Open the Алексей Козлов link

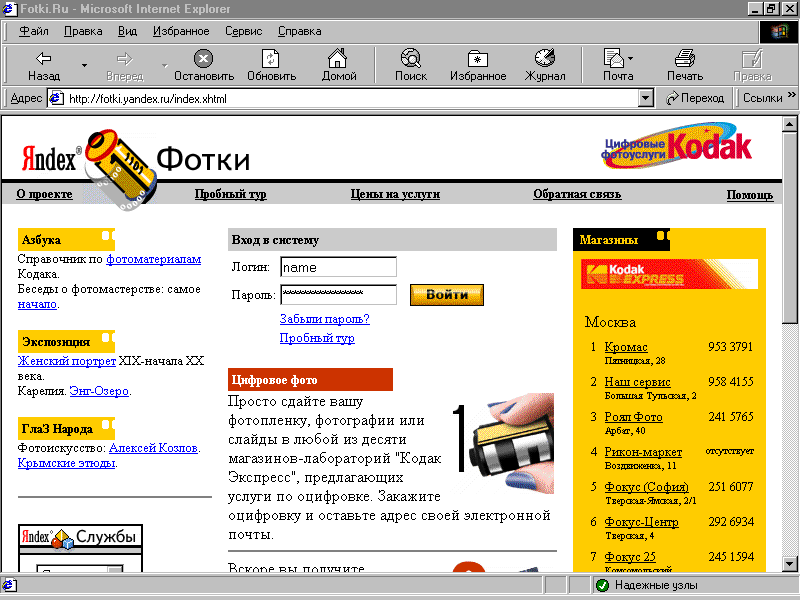[x=154, y=448]
